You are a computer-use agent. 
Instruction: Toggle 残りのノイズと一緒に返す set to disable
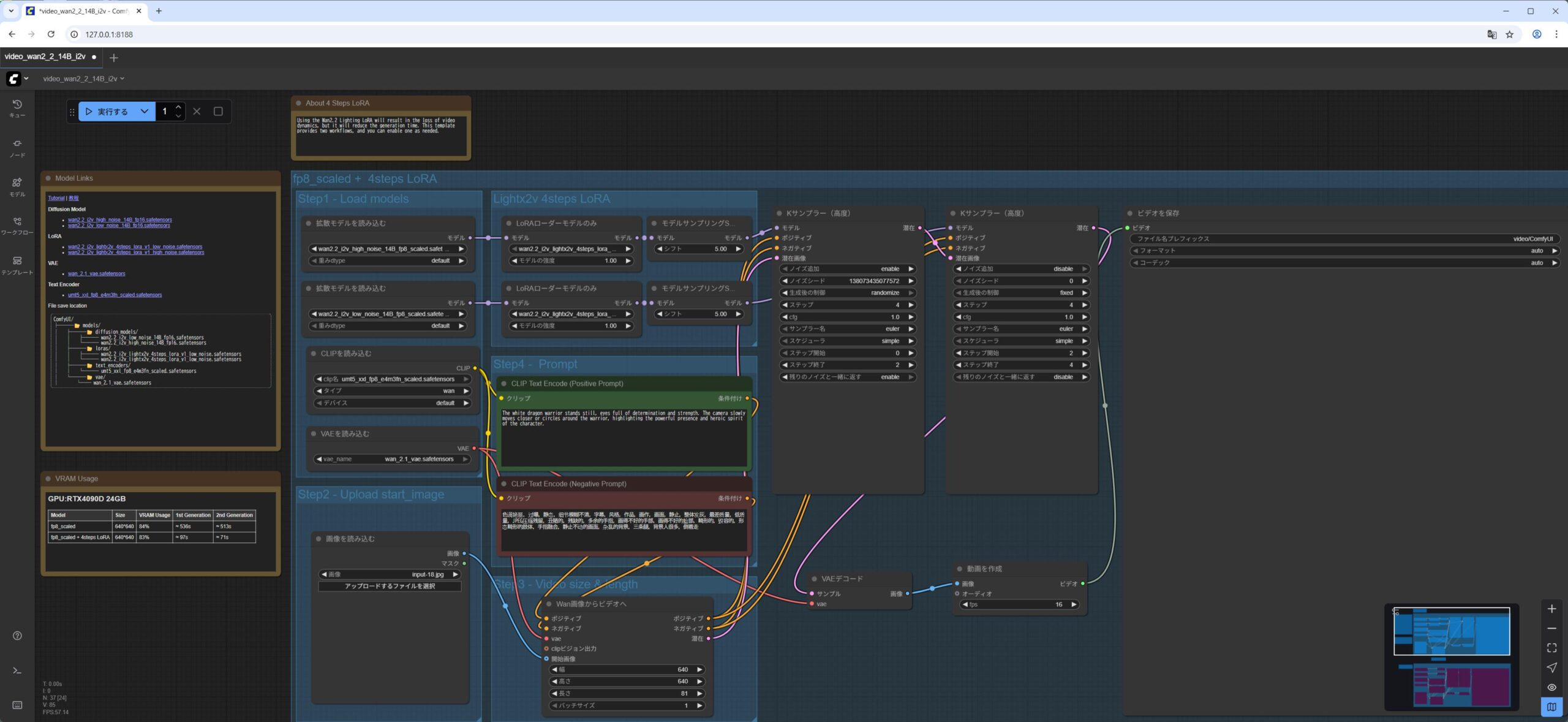point(1022,377)
